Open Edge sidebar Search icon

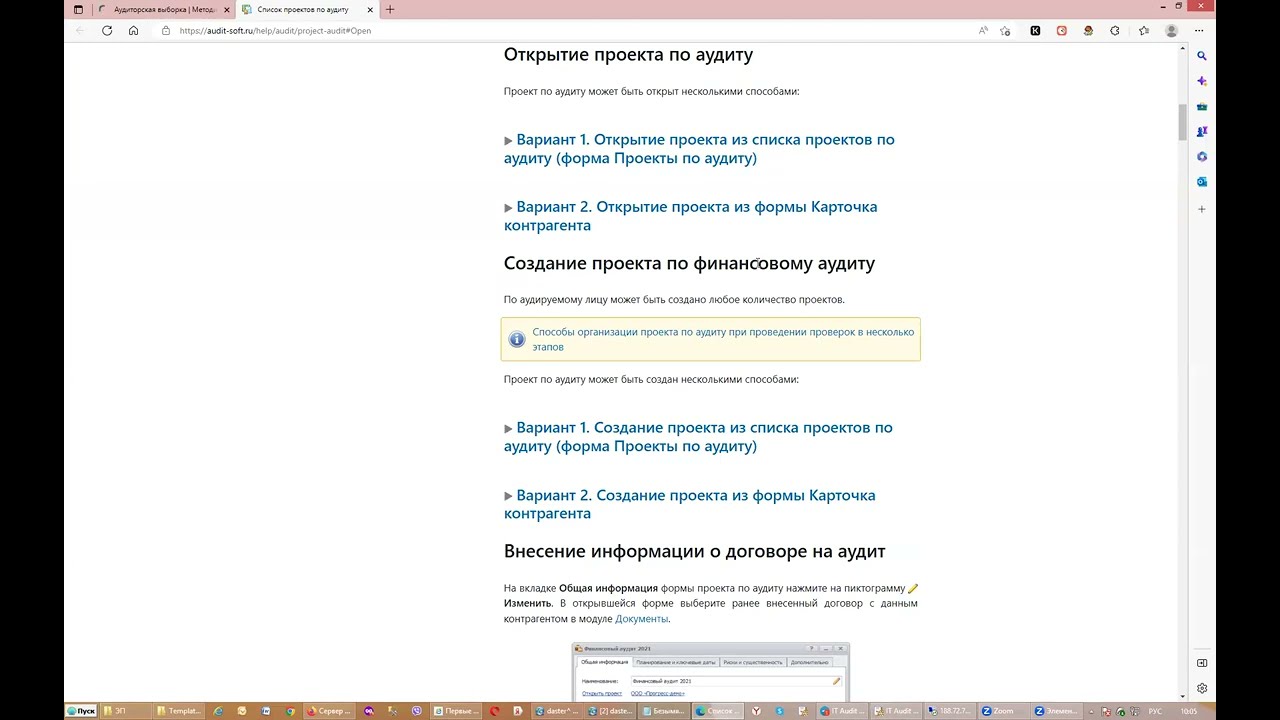(1202, 56)
